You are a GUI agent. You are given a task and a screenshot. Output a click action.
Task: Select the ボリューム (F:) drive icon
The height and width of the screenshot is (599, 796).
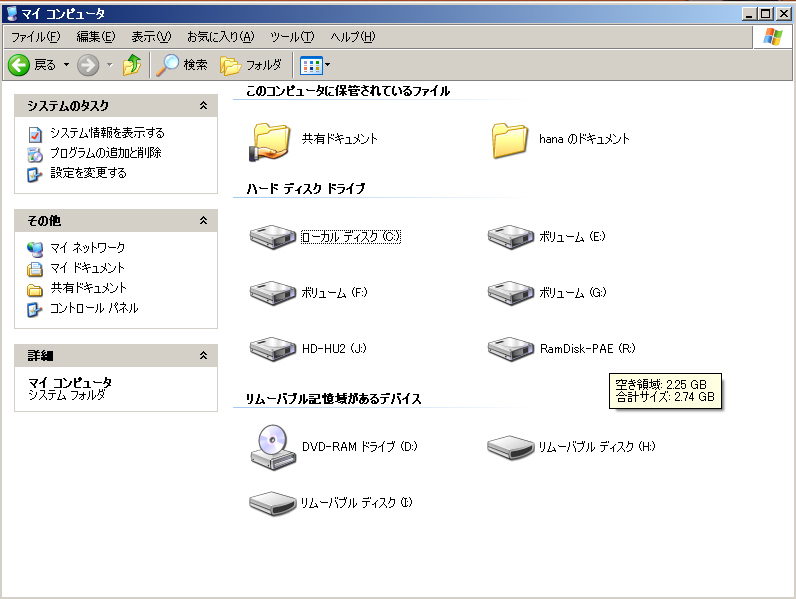pos(273,292)
